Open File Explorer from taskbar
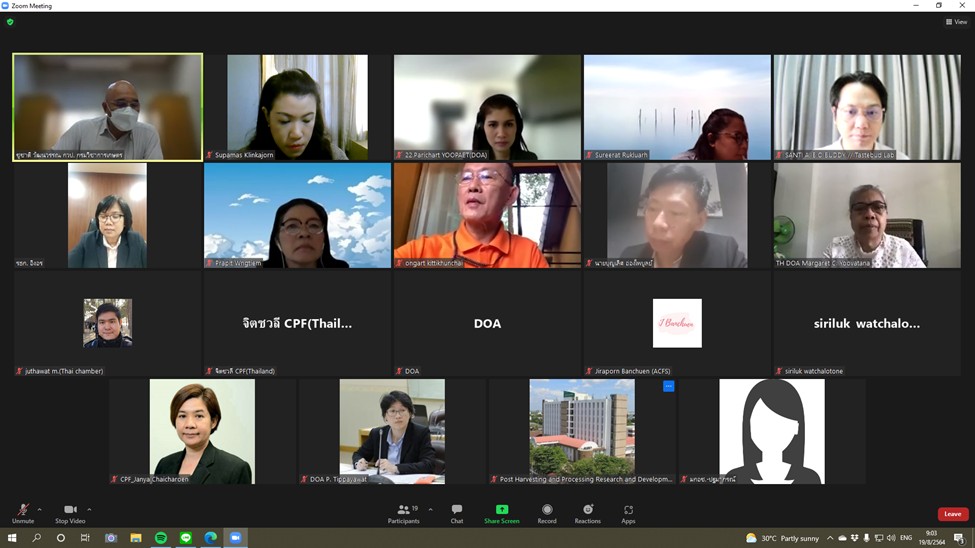This screenshot has height=548, width=975. [136, 538]
